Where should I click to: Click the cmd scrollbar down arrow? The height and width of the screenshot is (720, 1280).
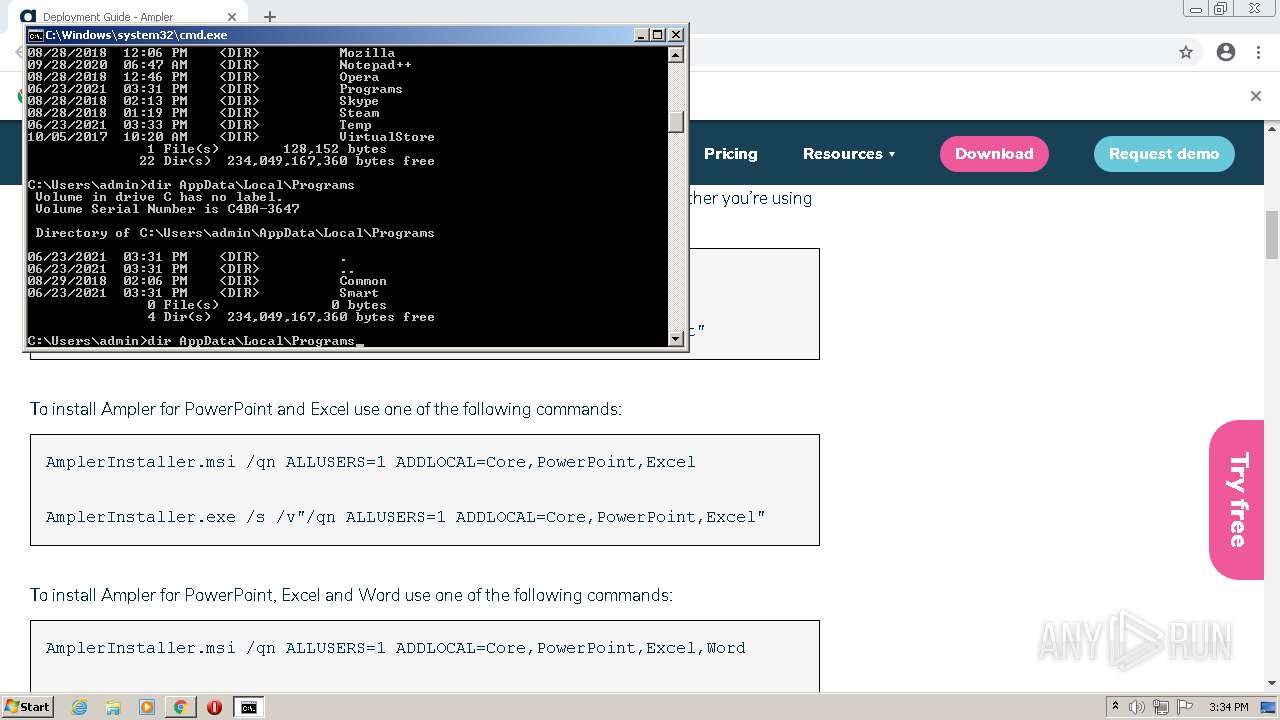coord(676,339)
